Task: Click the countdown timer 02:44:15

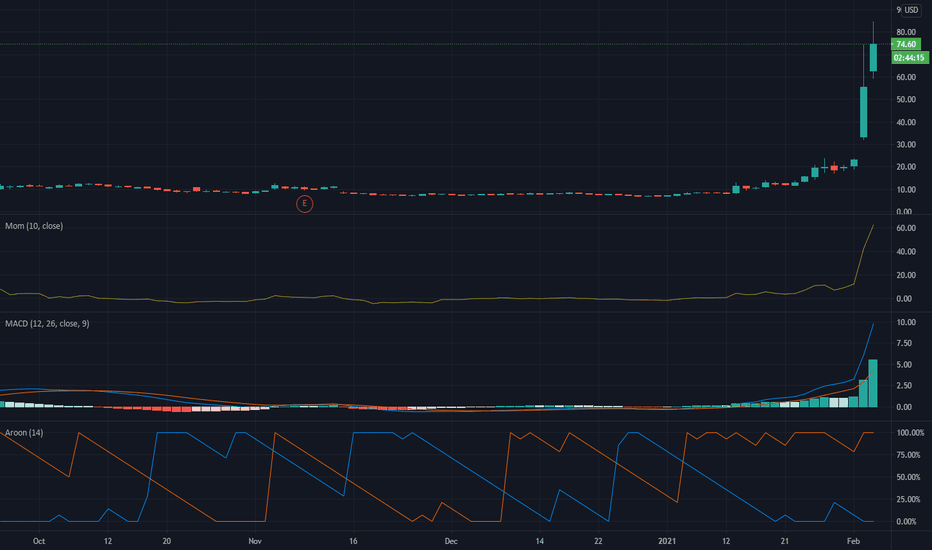Action: (x=909, y=58)
